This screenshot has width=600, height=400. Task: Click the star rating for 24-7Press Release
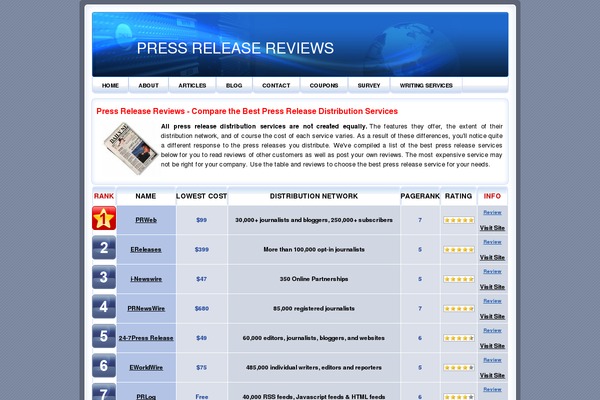click(459, 338)
